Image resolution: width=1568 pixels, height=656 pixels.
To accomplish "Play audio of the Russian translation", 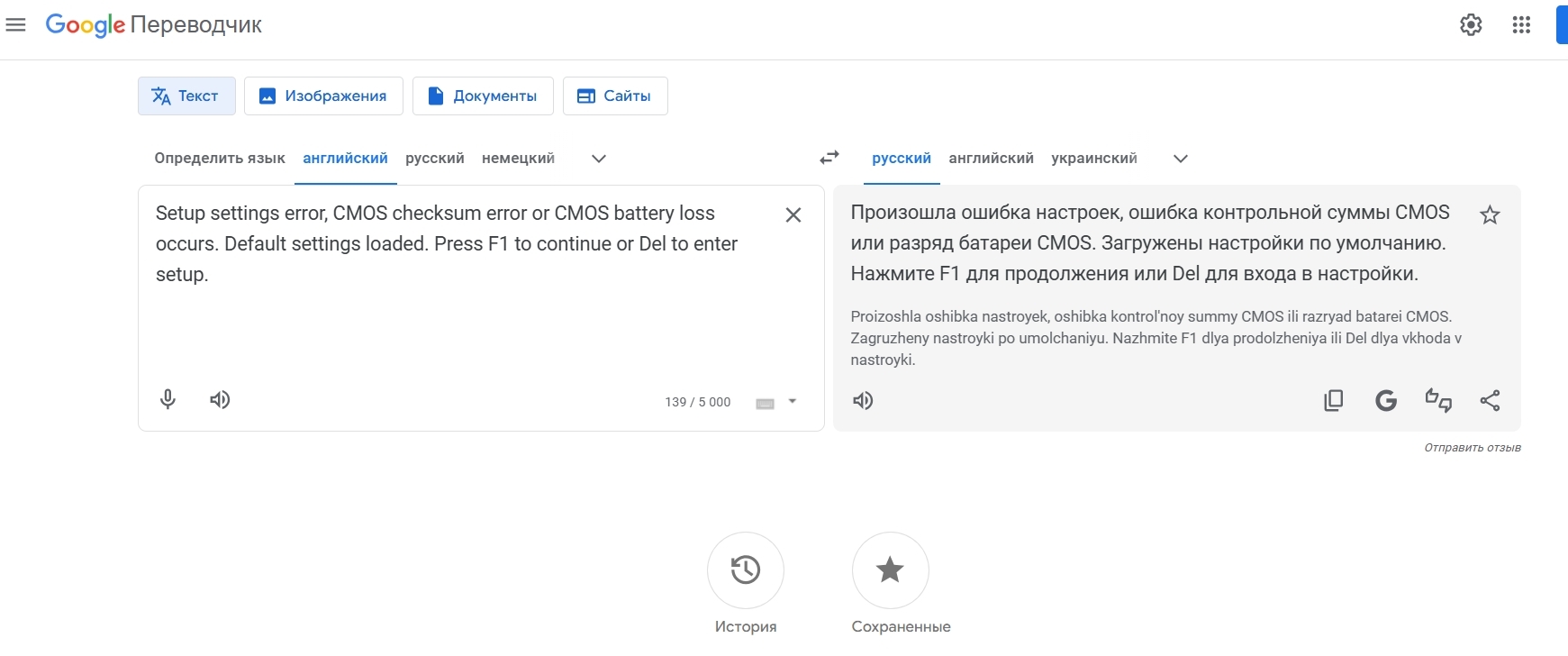I will 863,400.
